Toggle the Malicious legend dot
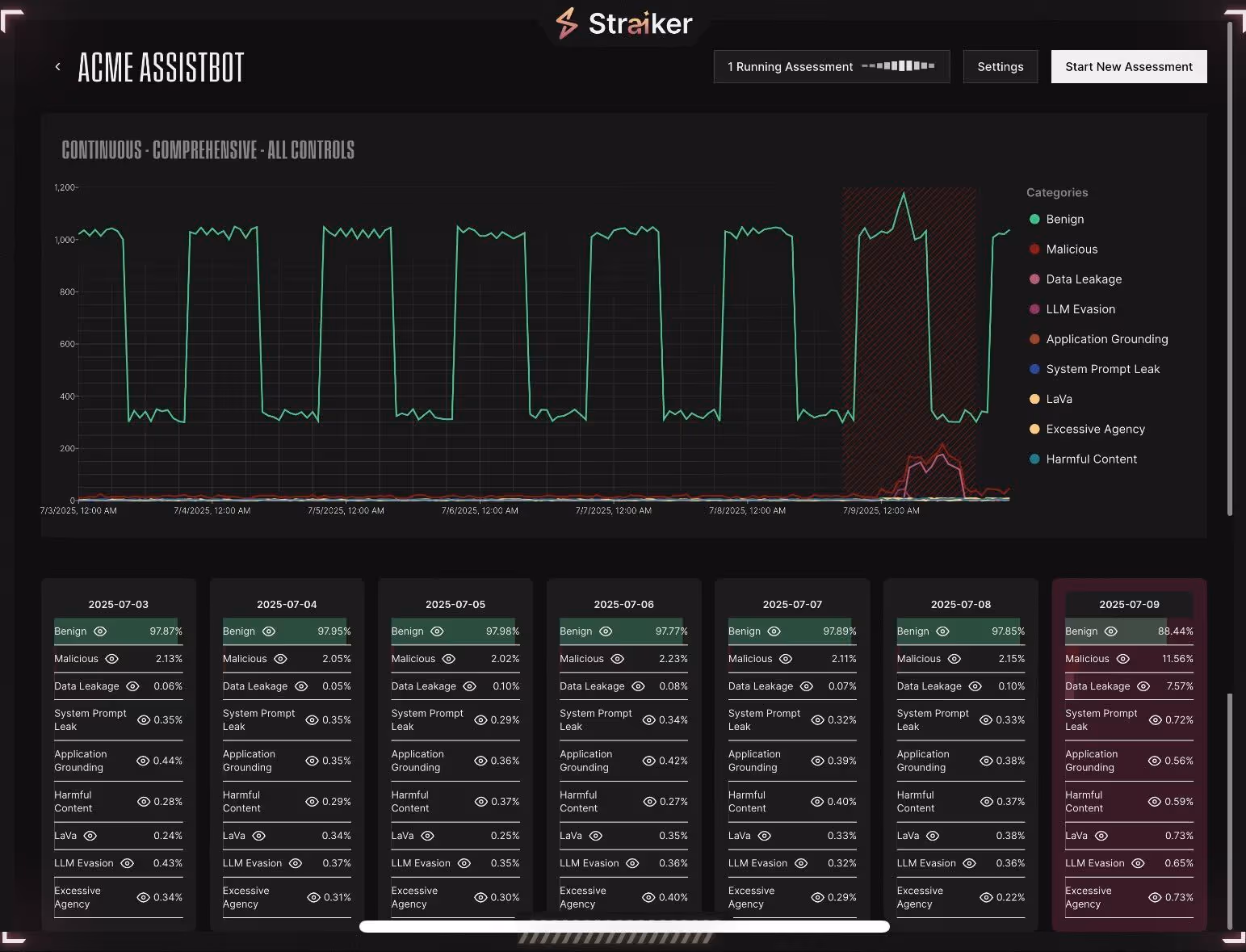The image size is (1246, 952). point(1034,250)
